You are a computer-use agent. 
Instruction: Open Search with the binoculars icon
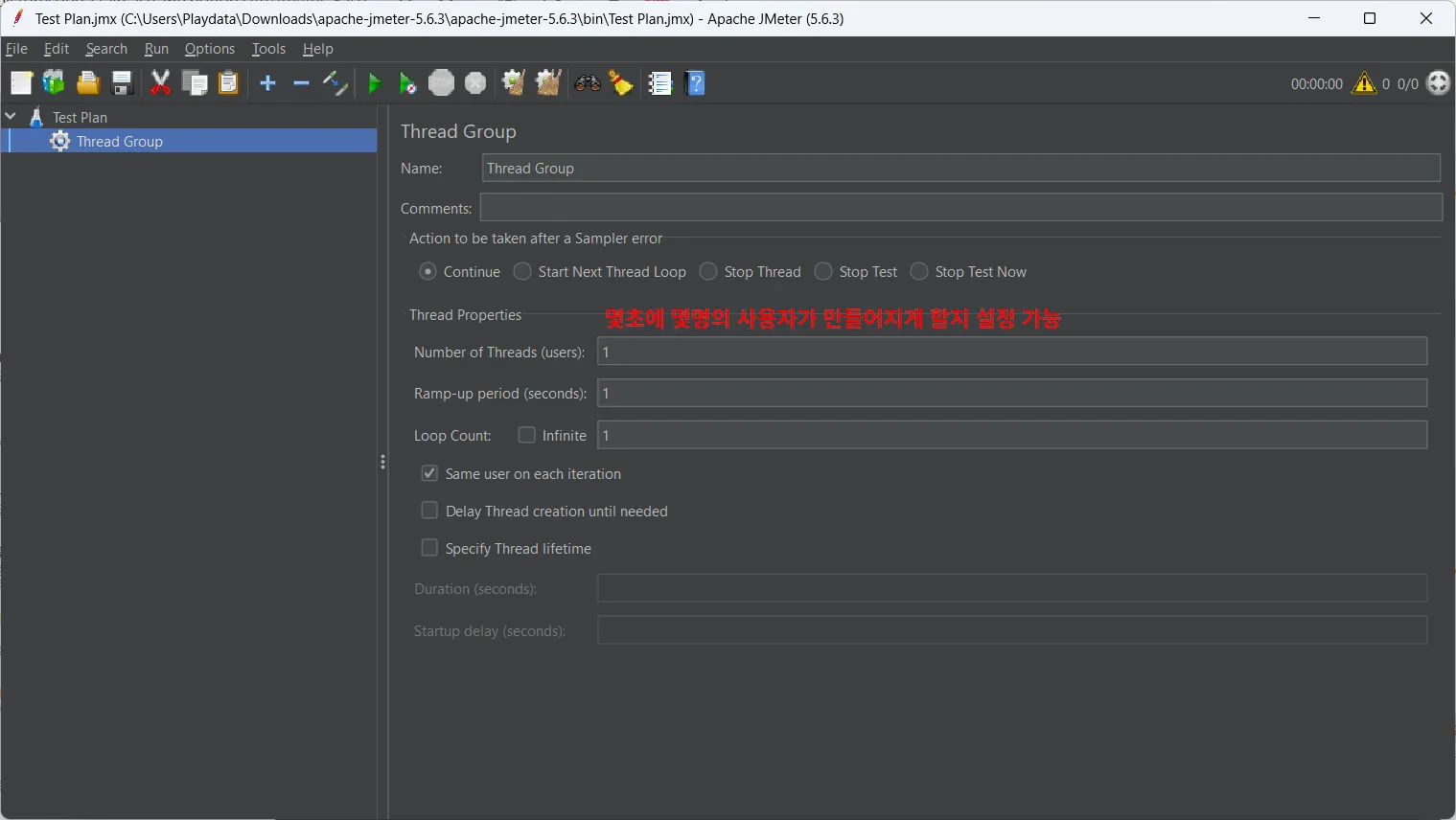click(588, 83)
